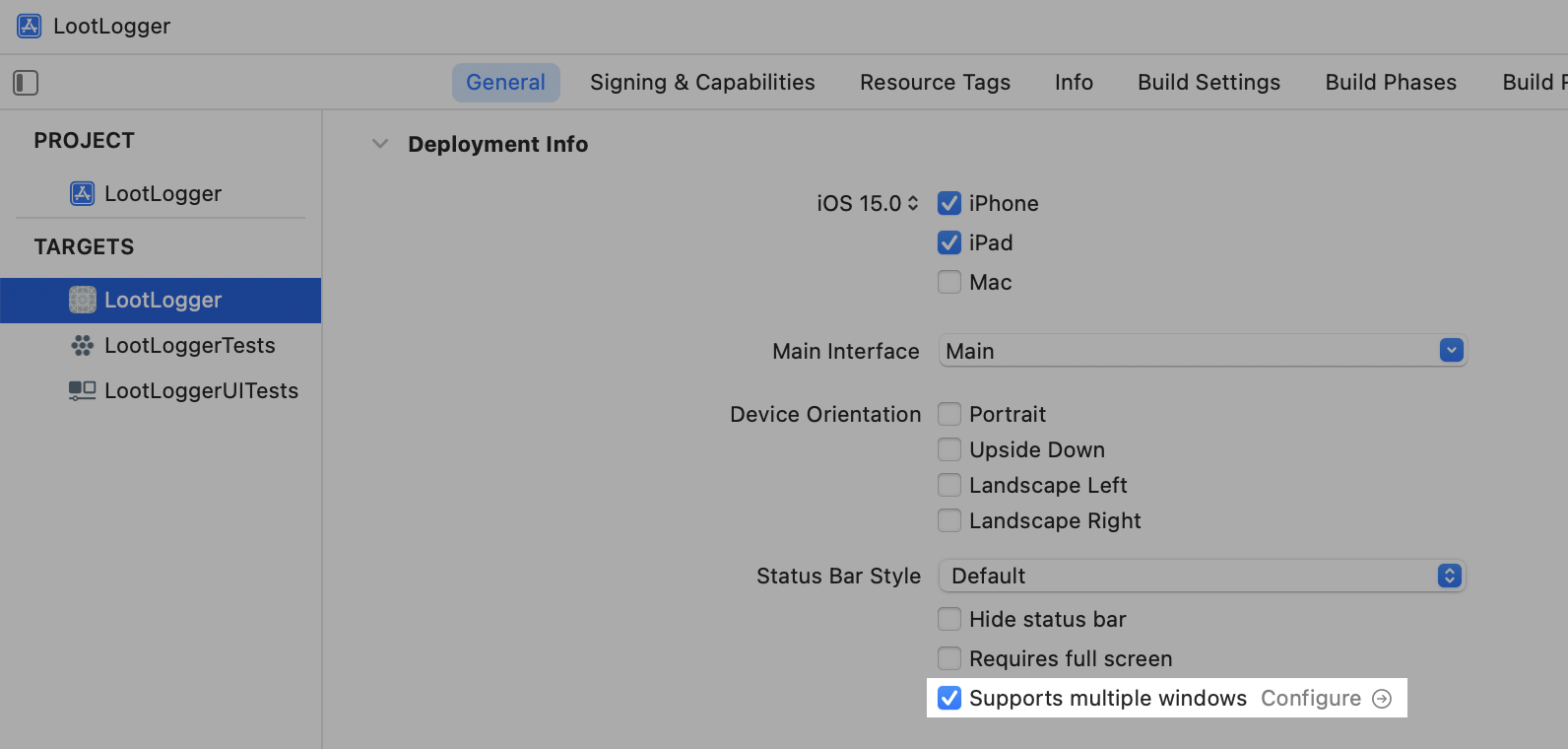Click the Configure arrow icon
This screenshot has height=749, width=1568.
1382,699
